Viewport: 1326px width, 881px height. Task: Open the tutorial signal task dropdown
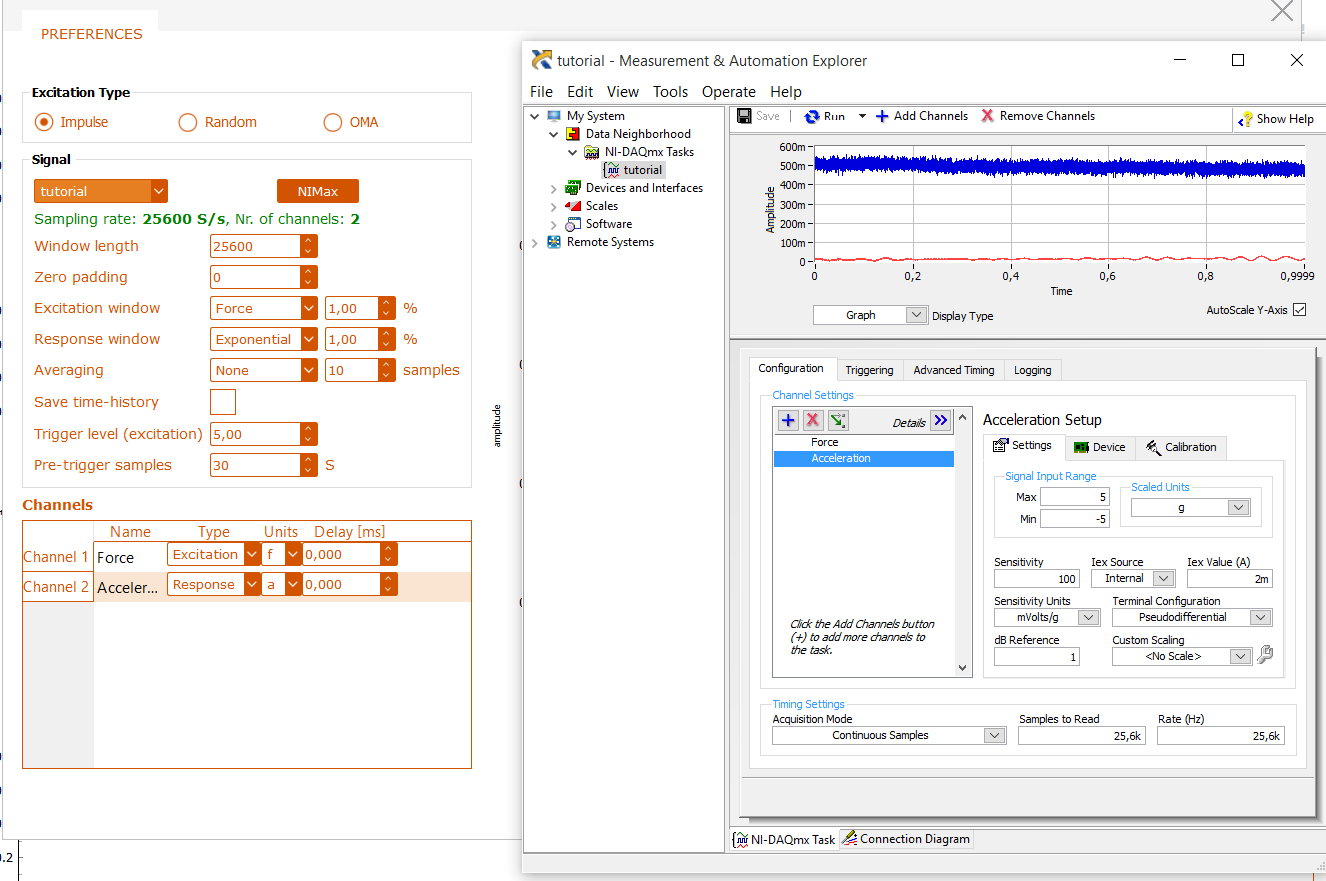(158, 191)
